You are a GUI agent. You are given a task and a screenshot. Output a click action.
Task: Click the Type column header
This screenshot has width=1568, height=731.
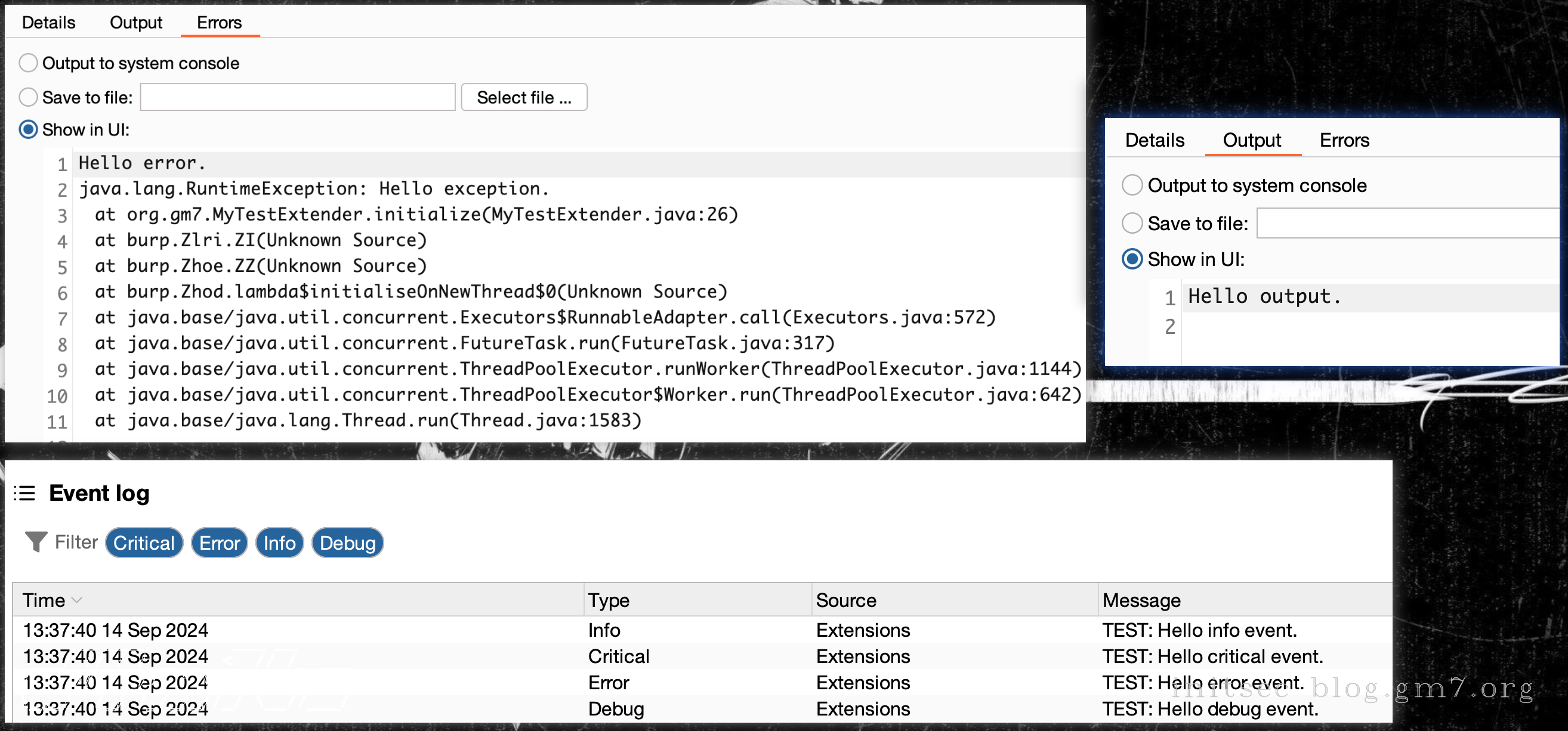[609, 600]
